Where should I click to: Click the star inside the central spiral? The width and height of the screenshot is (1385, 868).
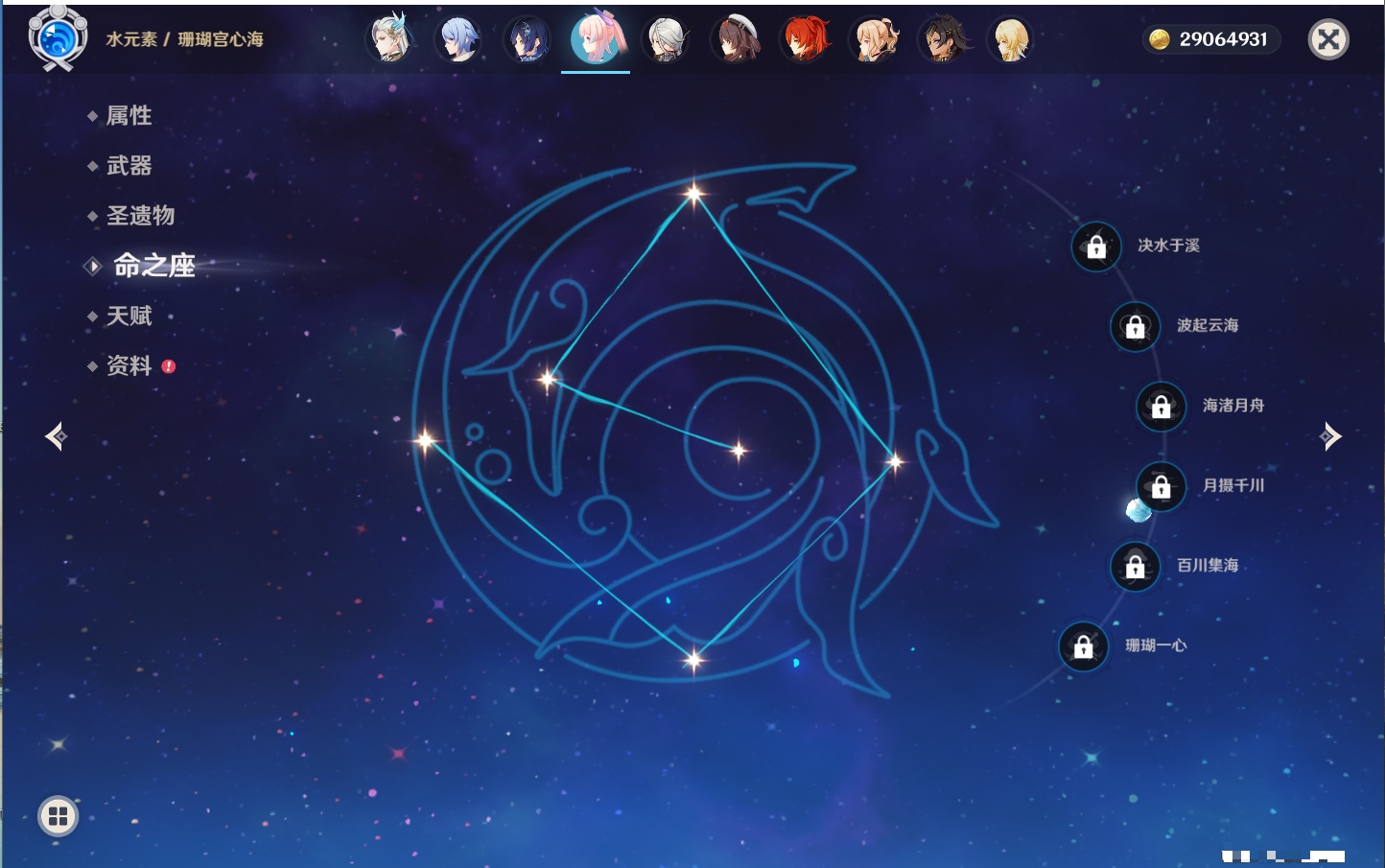pos(739,450)
